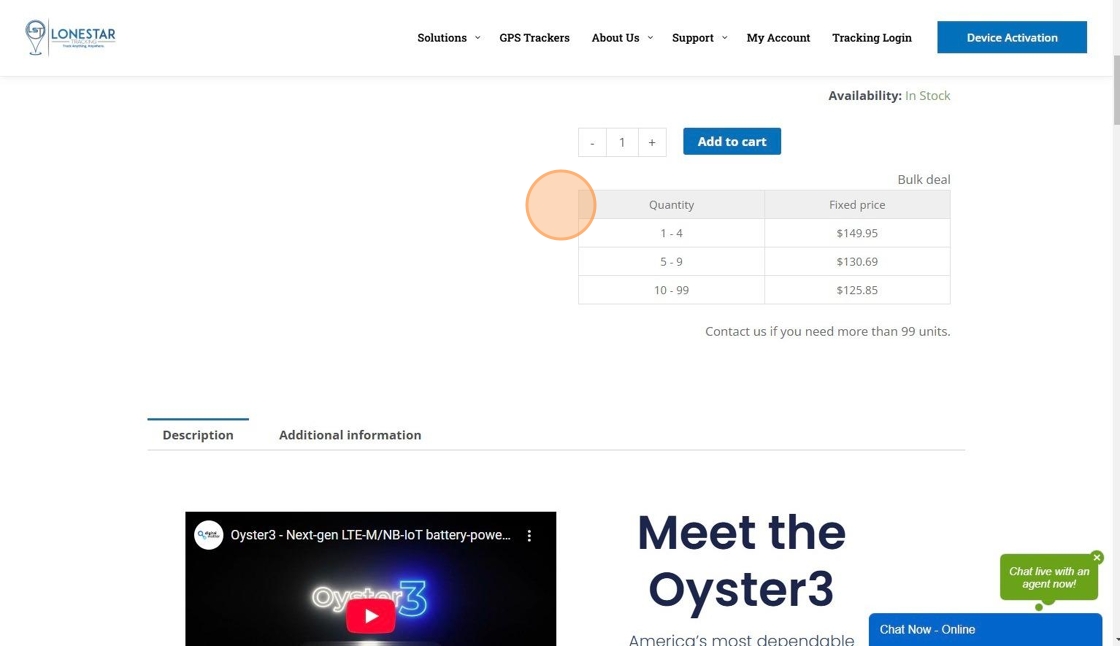Image resolution: width=1120 pixels, height=646 pixels.
Task: Select the $125.85 price cell
Action: (857, 290)
